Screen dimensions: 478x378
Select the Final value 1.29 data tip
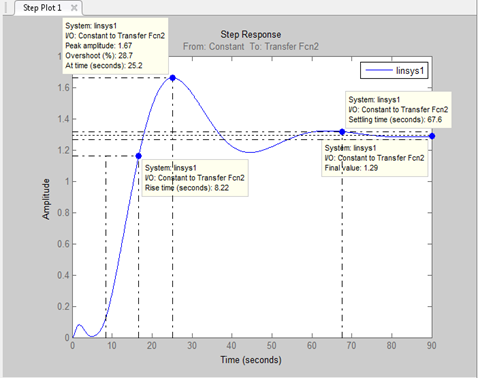375,158
